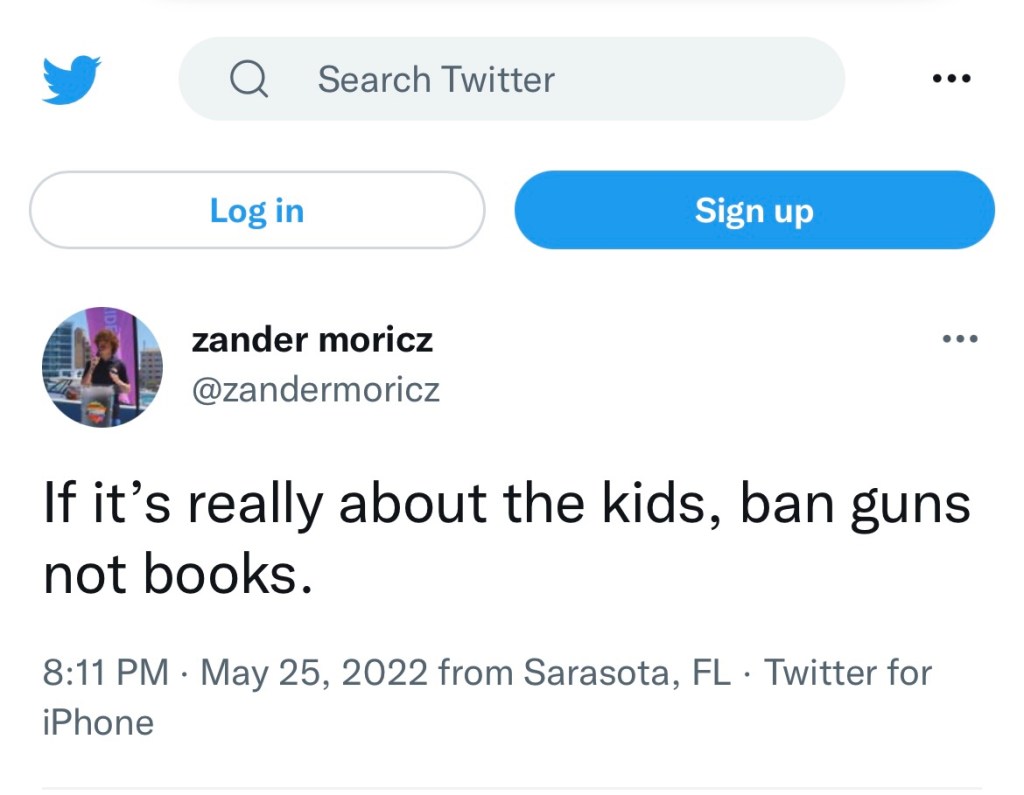Click the 8:11 PM timestamp
This screenshot has width=1024, height=795.
(105, 672)
